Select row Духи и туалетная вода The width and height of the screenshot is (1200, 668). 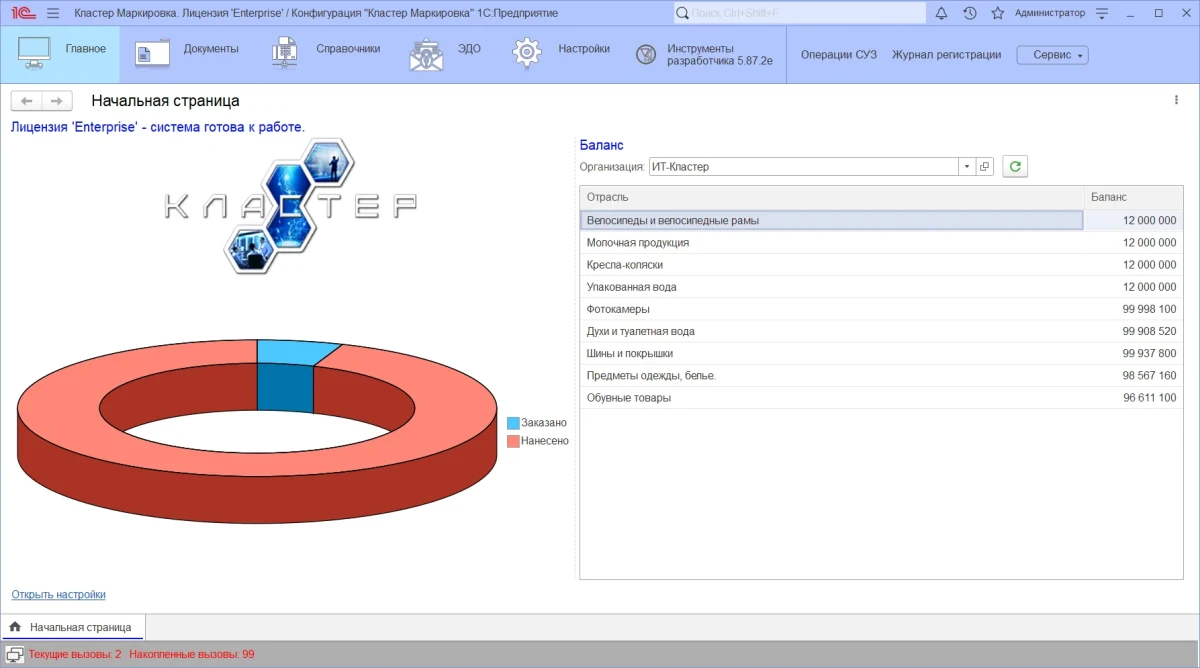click(881, 331)
